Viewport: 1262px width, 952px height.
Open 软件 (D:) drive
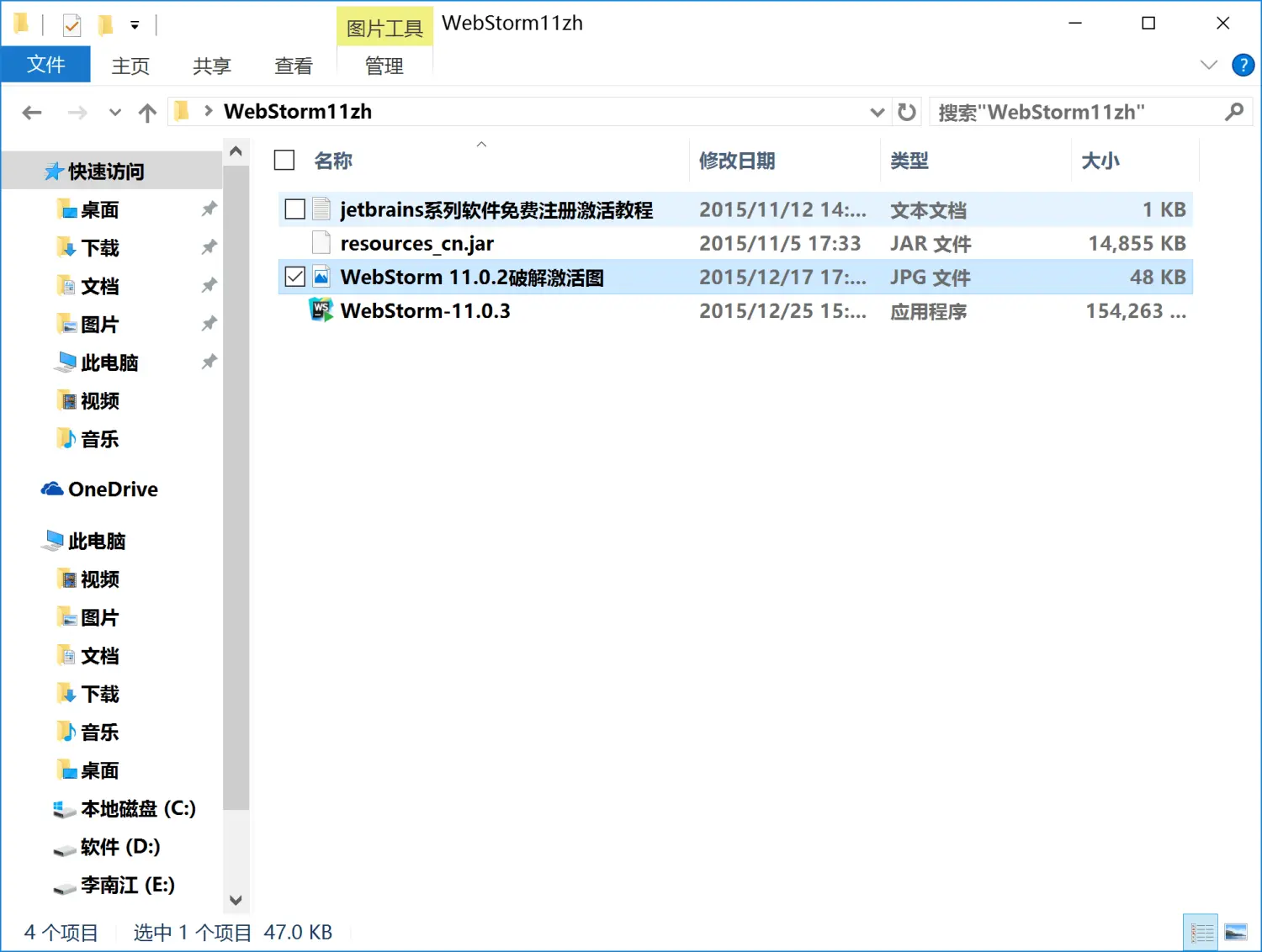pos(120,847)
